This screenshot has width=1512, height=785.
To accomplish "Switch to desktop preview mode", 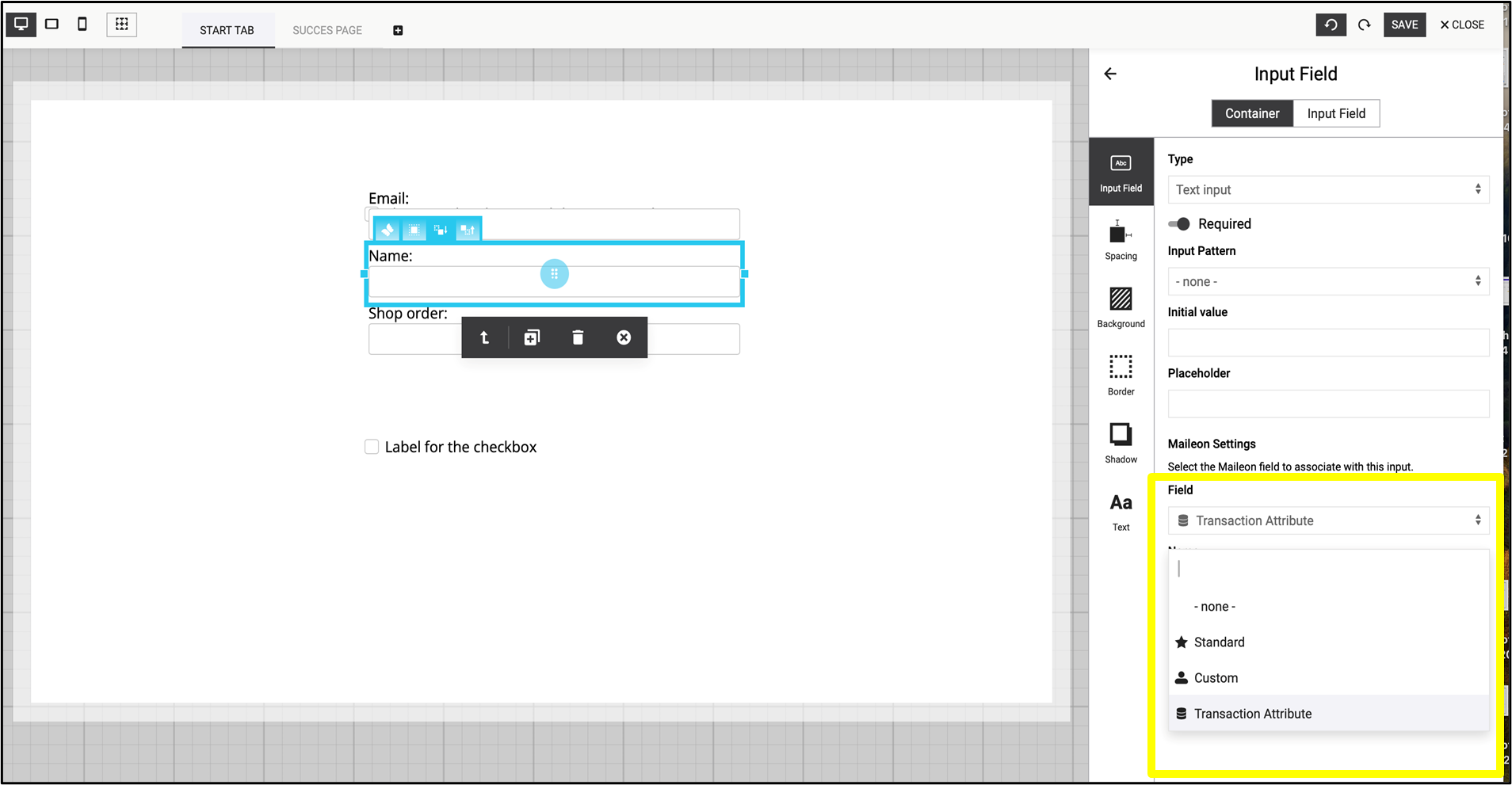I will pyautogui.click(x=21, y=24).
